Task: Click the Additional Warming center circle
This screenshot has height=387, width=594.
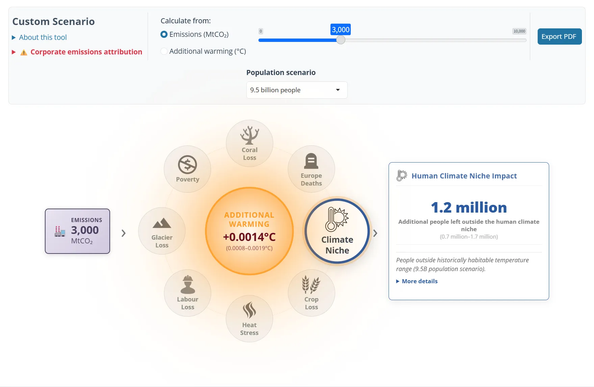Action: [249, 231]
